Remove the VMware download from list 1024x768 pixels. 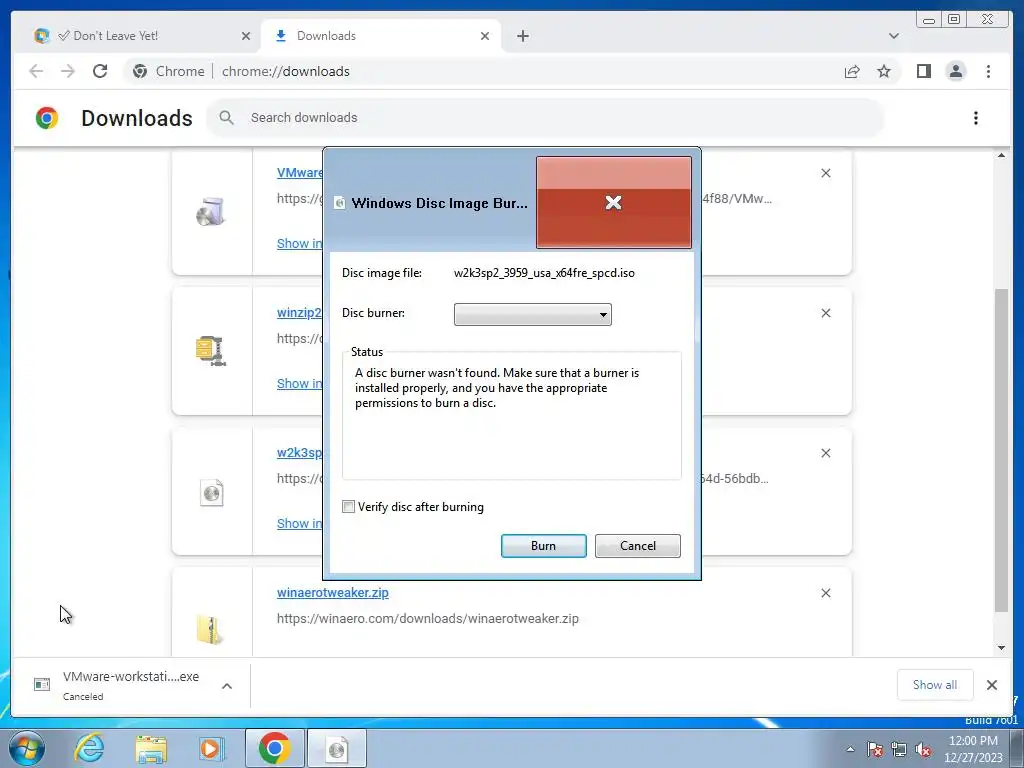click(825, 173)
